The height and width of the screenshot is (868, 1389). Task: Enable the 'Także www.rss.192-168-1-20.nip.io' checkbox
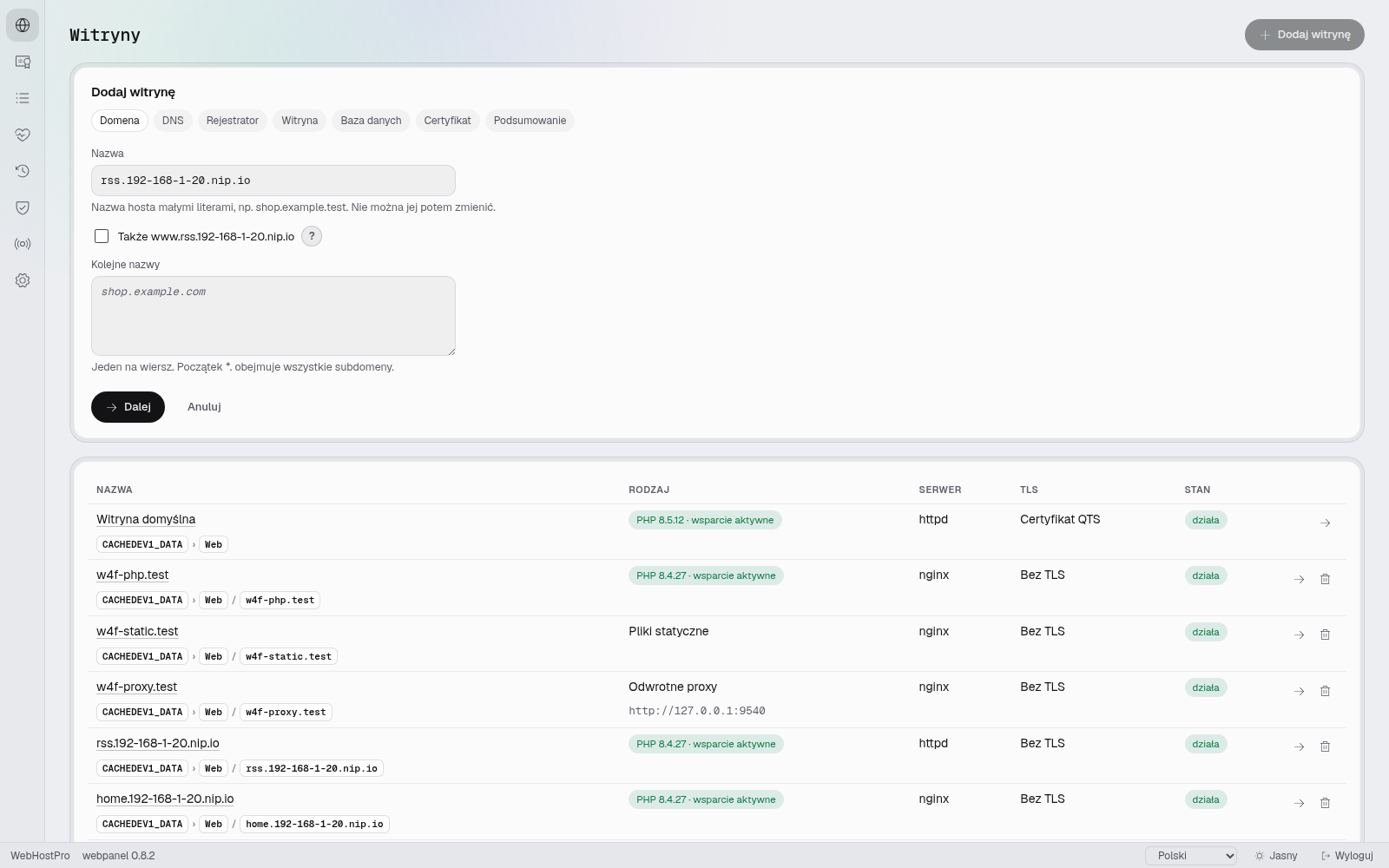coord(102,236)
